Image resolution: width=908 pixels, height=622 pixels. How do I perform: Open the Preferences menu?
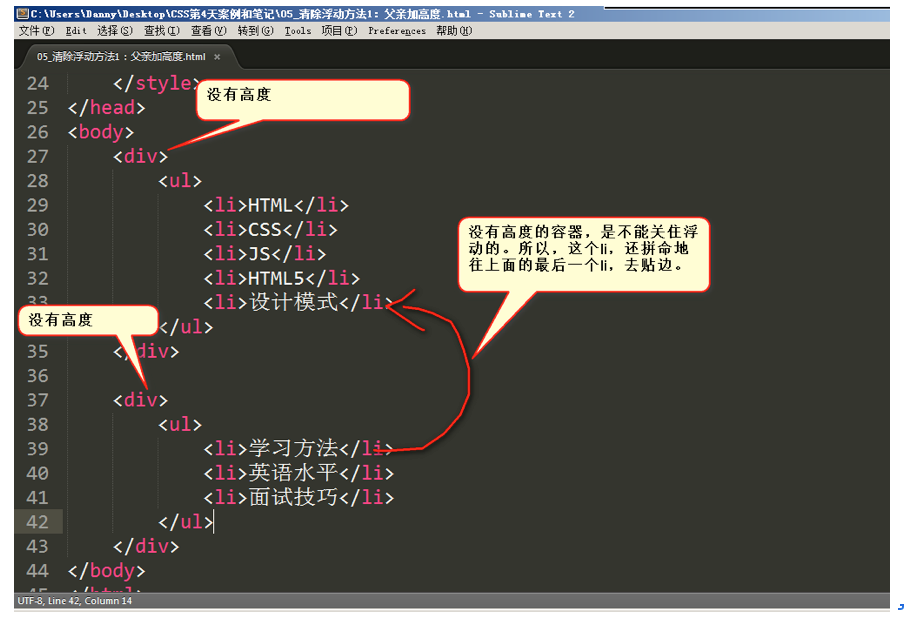coord(397,31)
